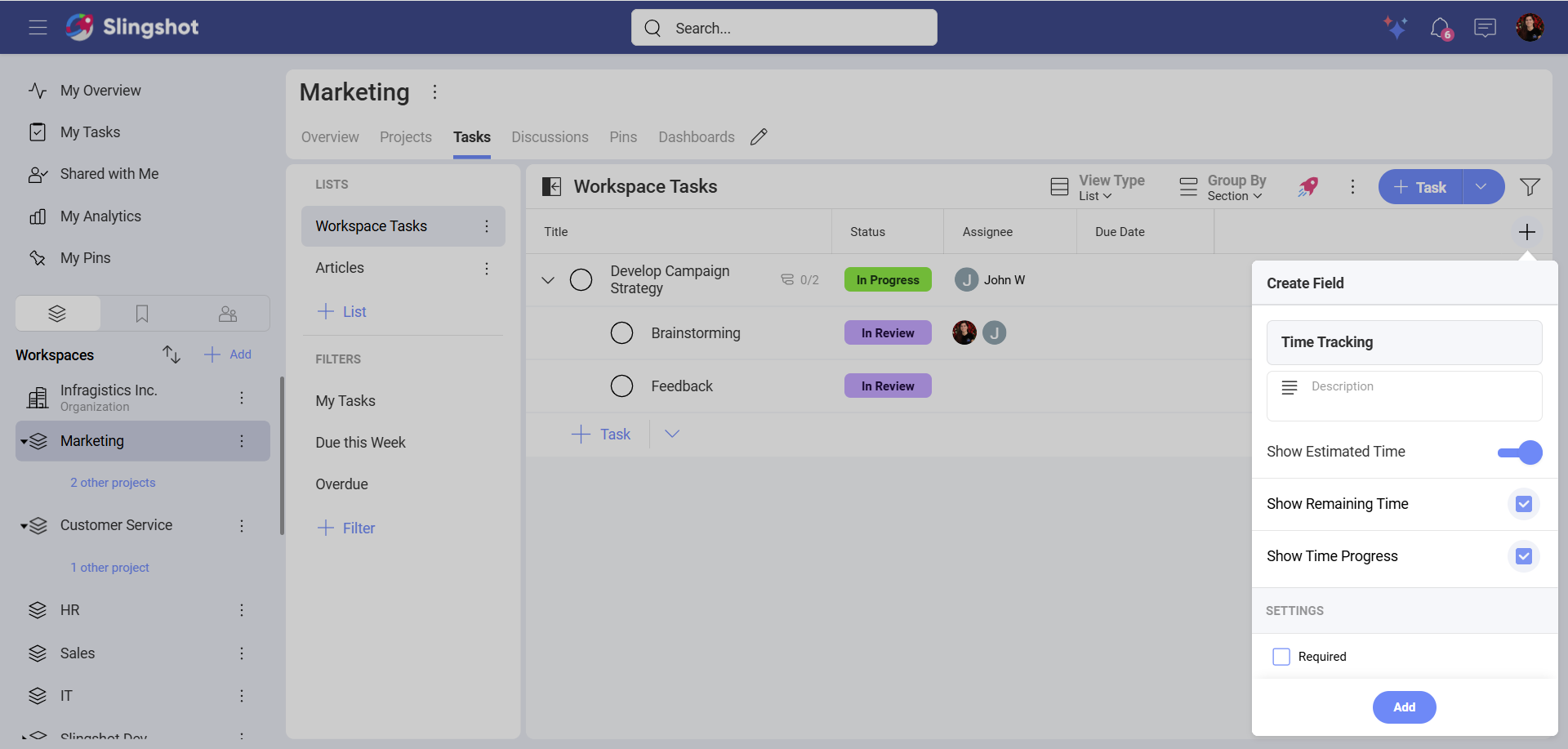Open 2 other projects link

click(113, 483)
